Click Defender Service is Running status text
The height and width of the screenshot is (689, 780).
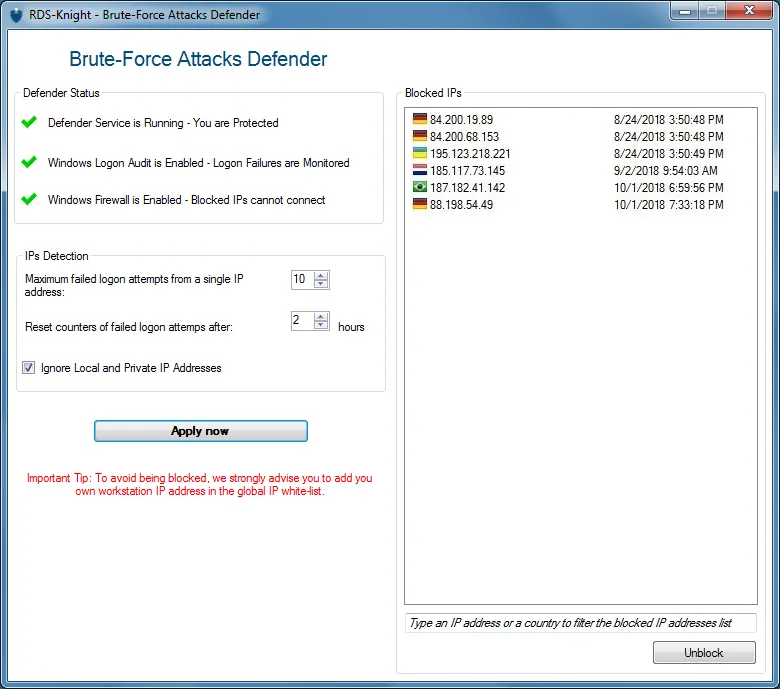[163, 123]
